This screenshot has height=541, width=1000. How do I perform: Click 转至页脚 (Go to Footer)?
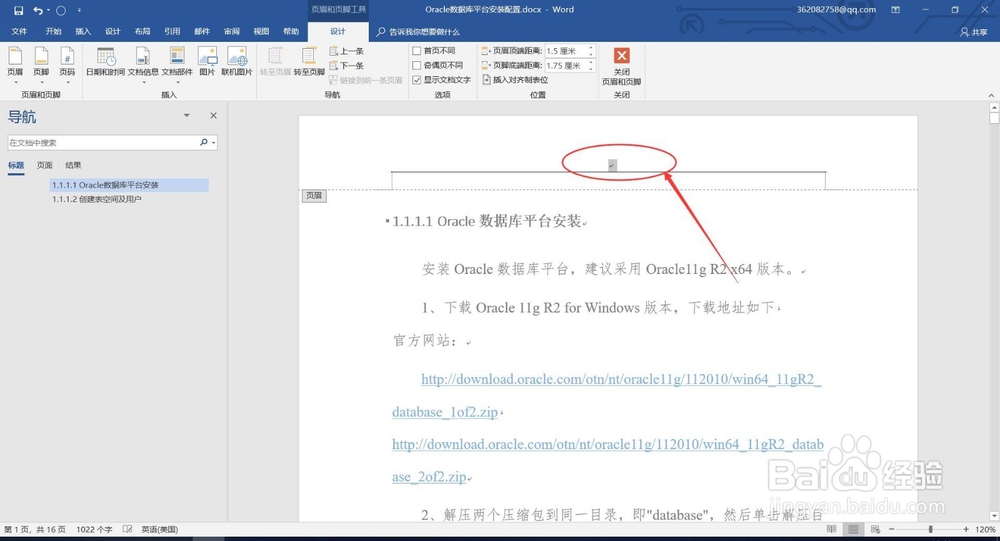(x=309, y=61)
